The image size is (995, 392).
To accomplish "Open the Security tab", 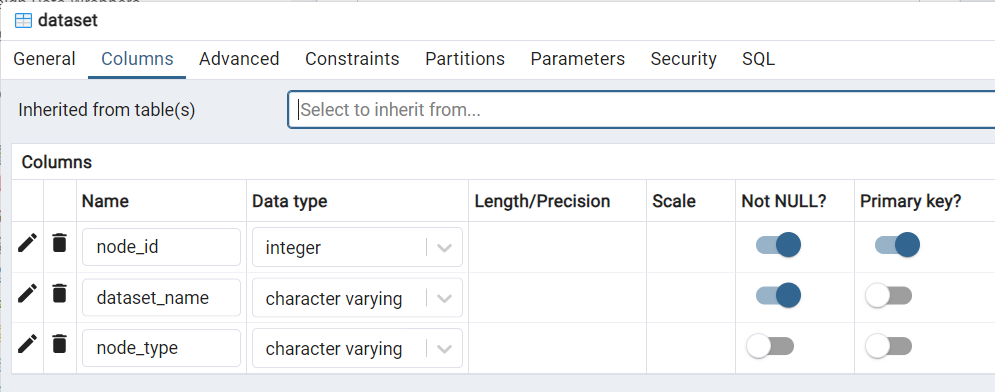I will 683,59.
